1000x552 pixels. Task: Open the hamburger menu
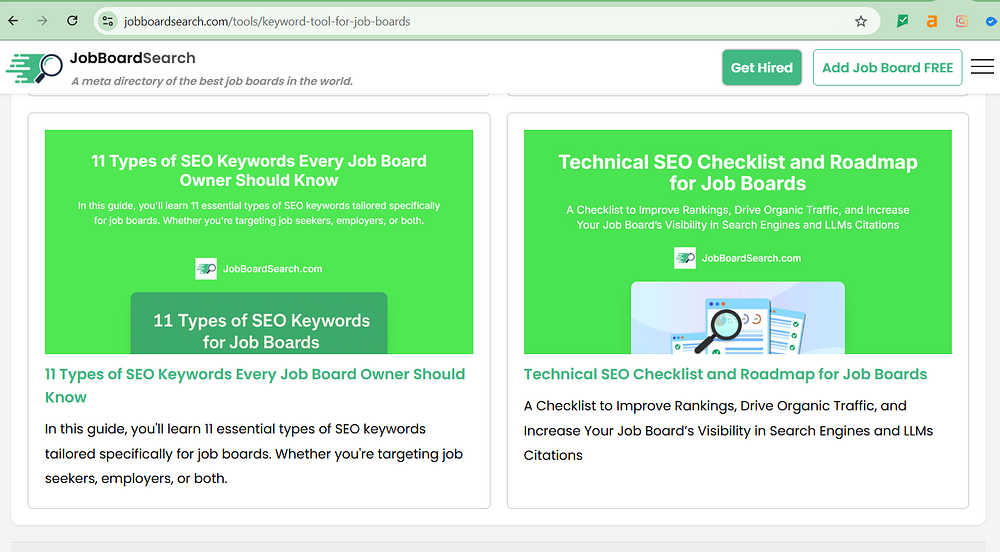(x=982, y=67)
